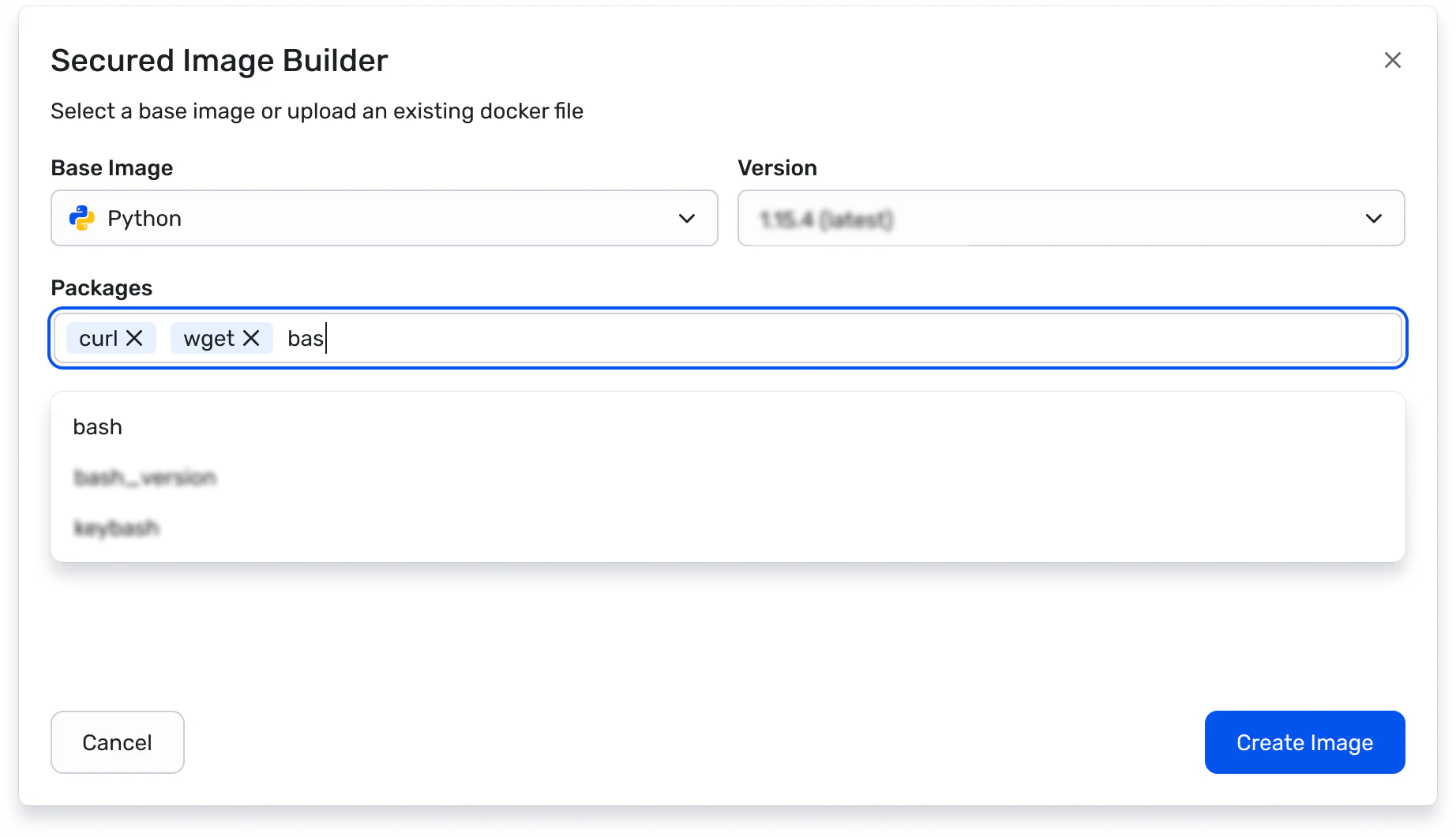Click the Secured Image Builder title
The image size is (1456, 837).
click(220, 61)
